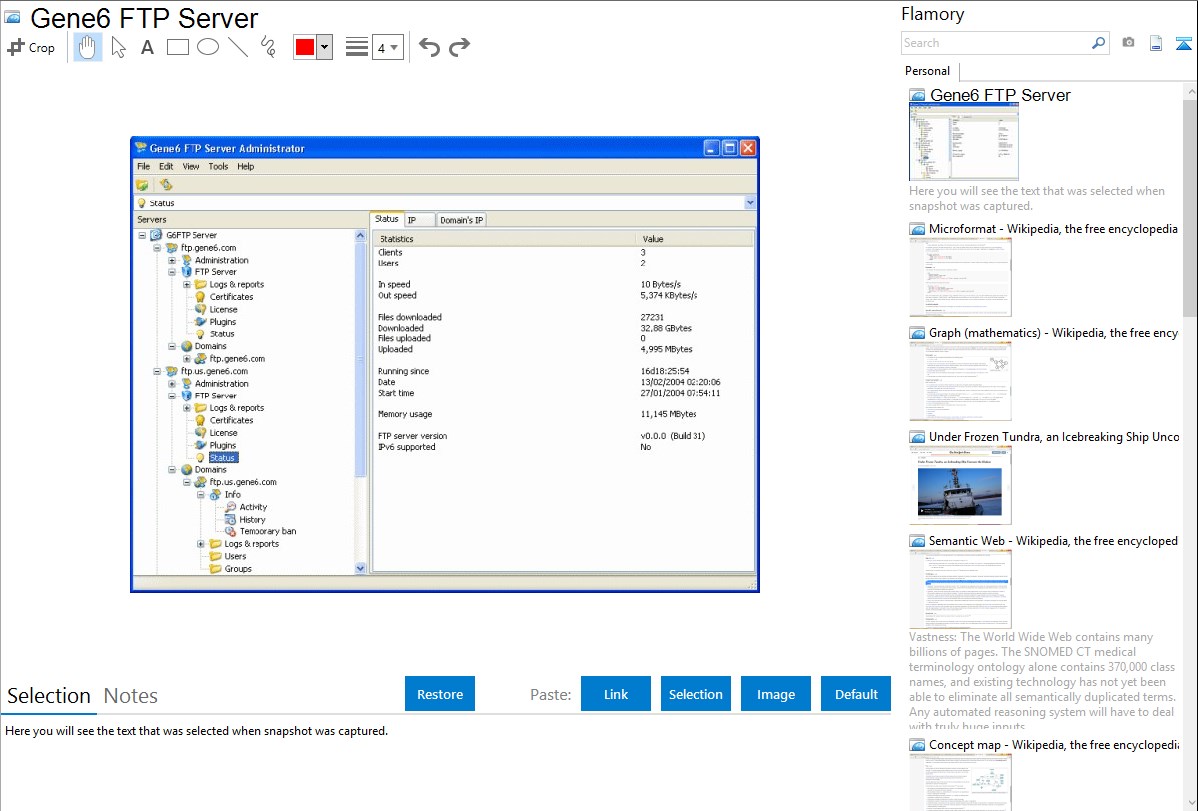1198x811 pixels.
Task: Undo the last annotation
Action: pyautogui.click(x=429, y=47)
